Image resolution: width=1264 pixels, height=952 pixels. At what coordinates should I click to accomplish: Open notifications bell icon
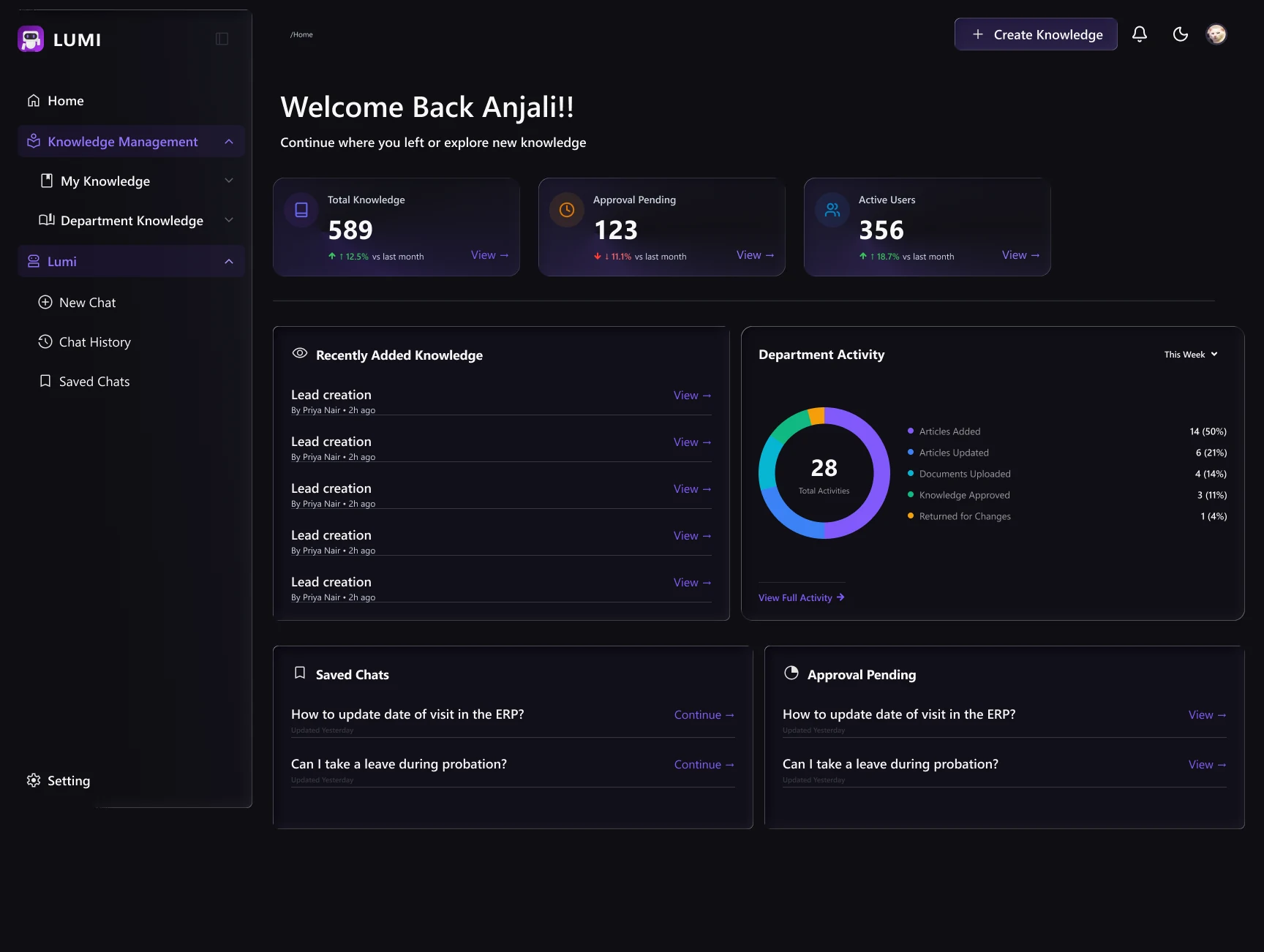point(1140,34)
